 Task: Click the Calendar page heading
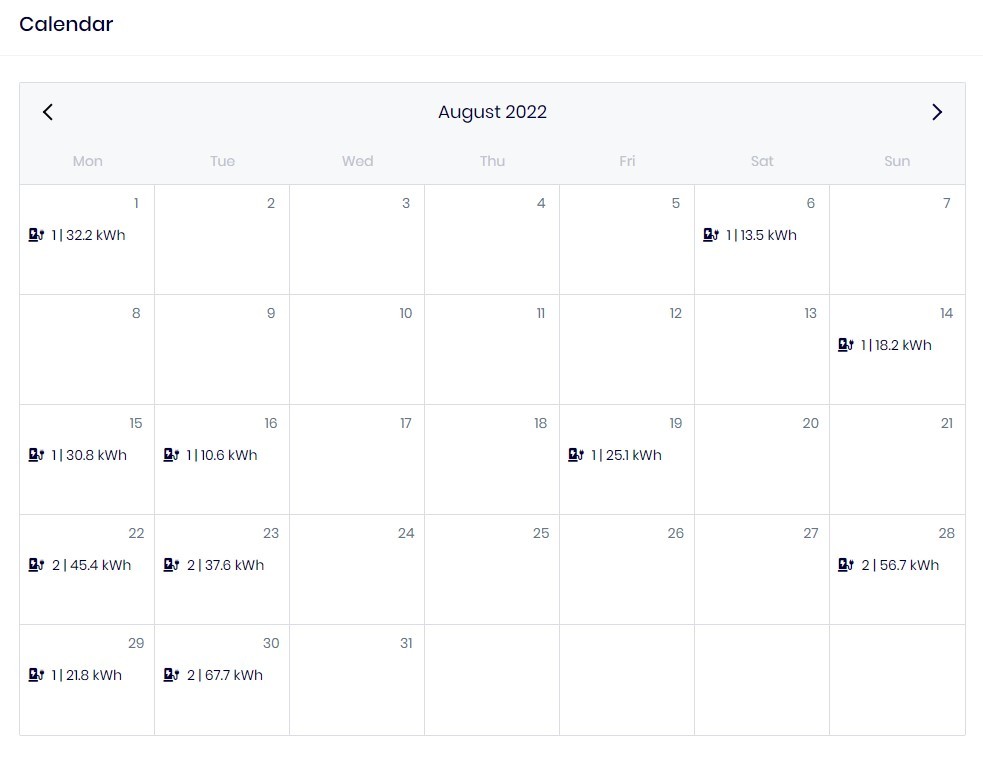[66, 24]
